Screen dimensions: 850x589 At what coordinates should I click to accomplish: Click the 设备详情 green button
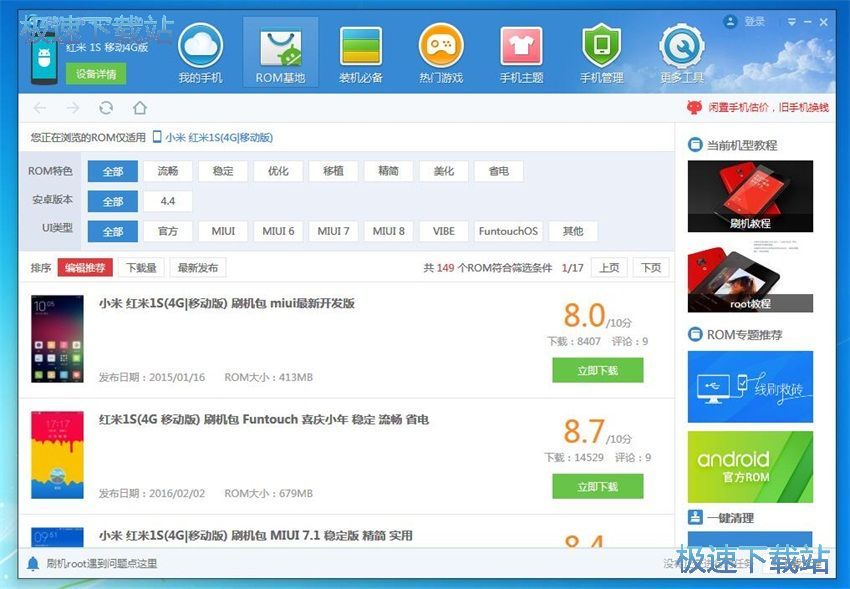point(96,74)
